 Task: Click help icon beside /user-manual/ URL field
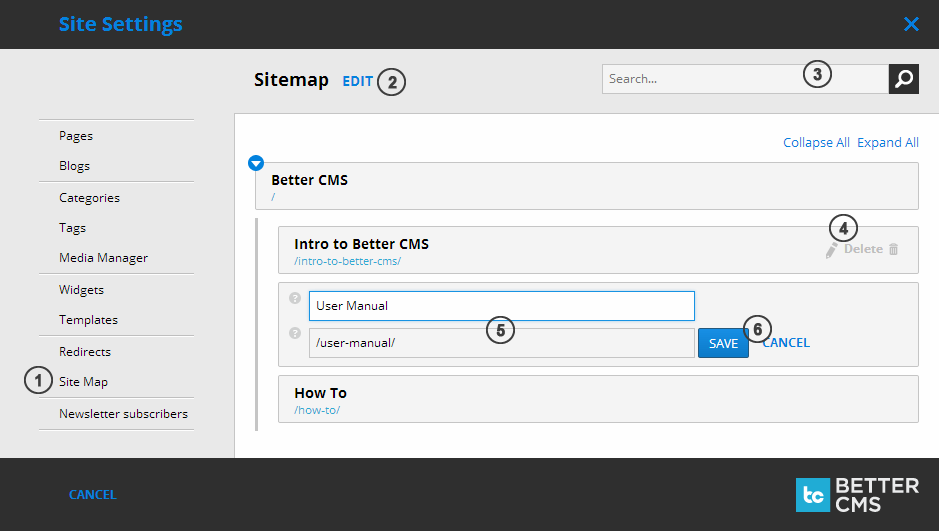[x=295, y=333]
